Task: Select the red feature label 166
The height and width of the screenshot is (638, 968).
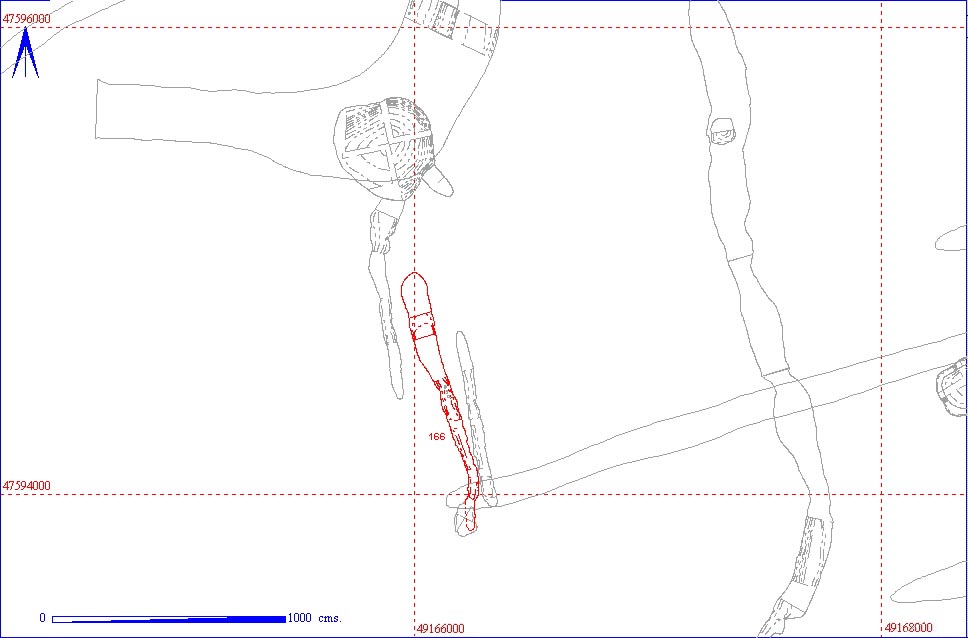Action: pos(436,436)
